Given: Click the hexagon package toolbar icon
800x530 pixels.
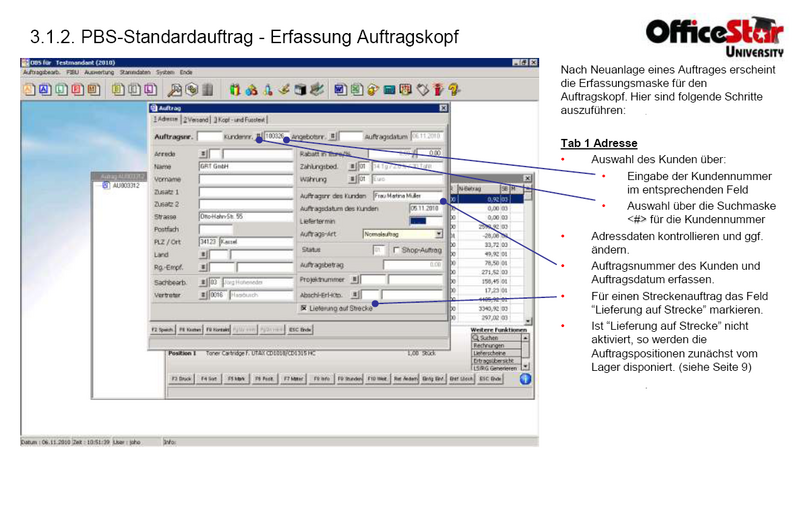Looking at the screenshot, I should tap(191, 90).
